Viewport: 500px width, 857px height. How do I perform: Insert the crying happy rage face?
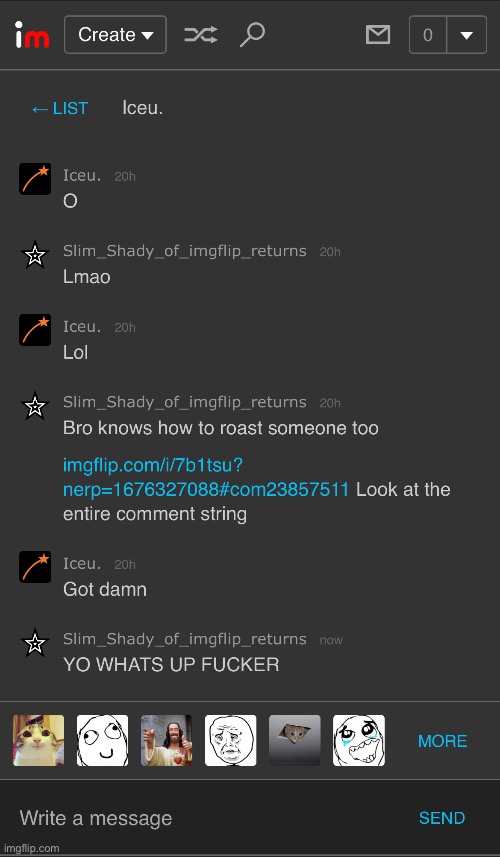(358, 740)
